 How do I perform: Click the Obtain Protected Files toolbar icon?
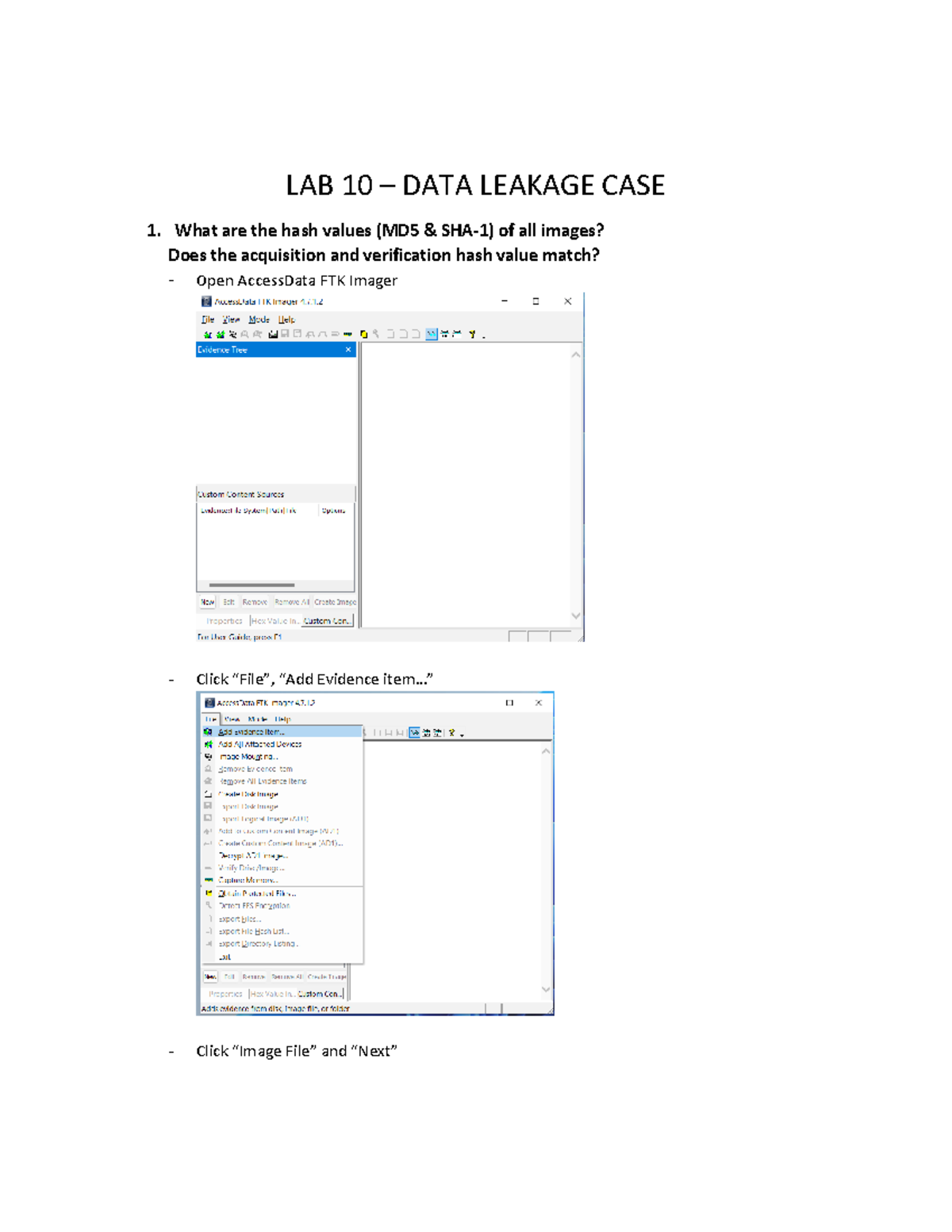tap(363, 333)
